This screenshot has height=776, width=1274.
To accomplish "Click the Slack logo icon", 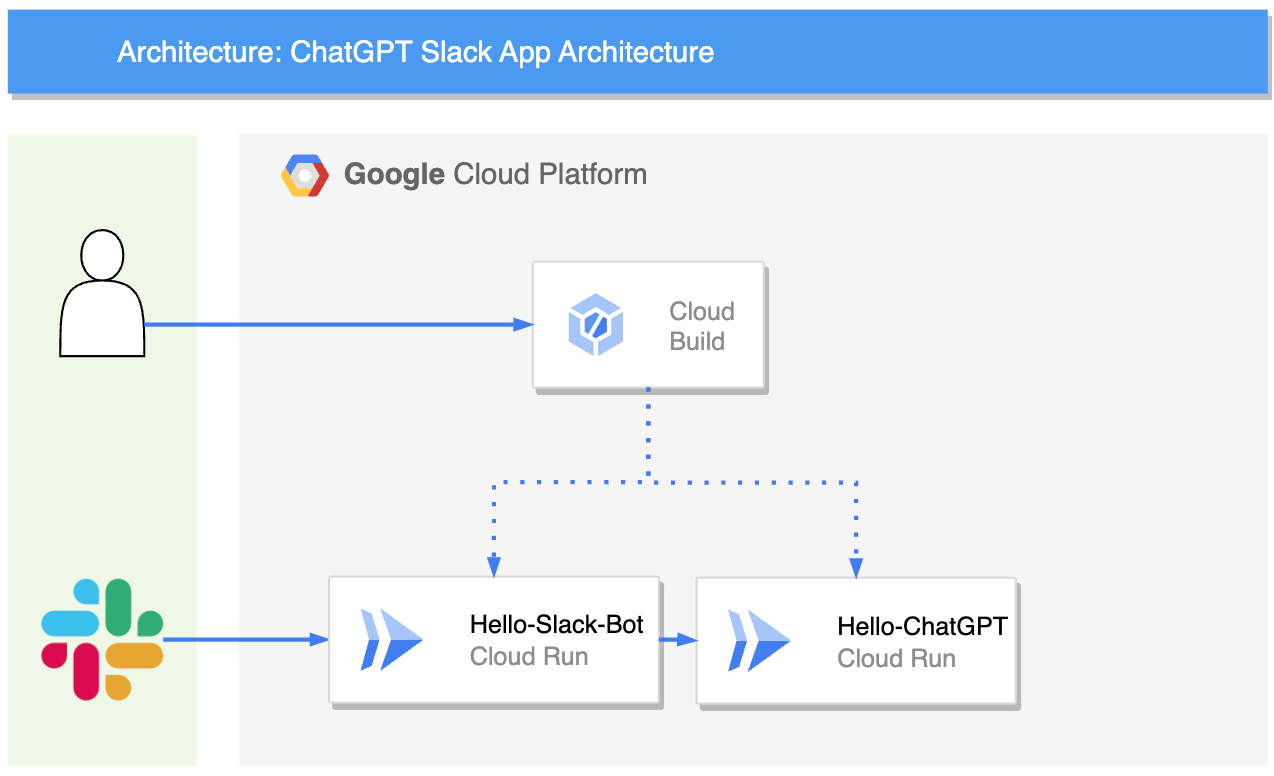I will tap(102, 640).
